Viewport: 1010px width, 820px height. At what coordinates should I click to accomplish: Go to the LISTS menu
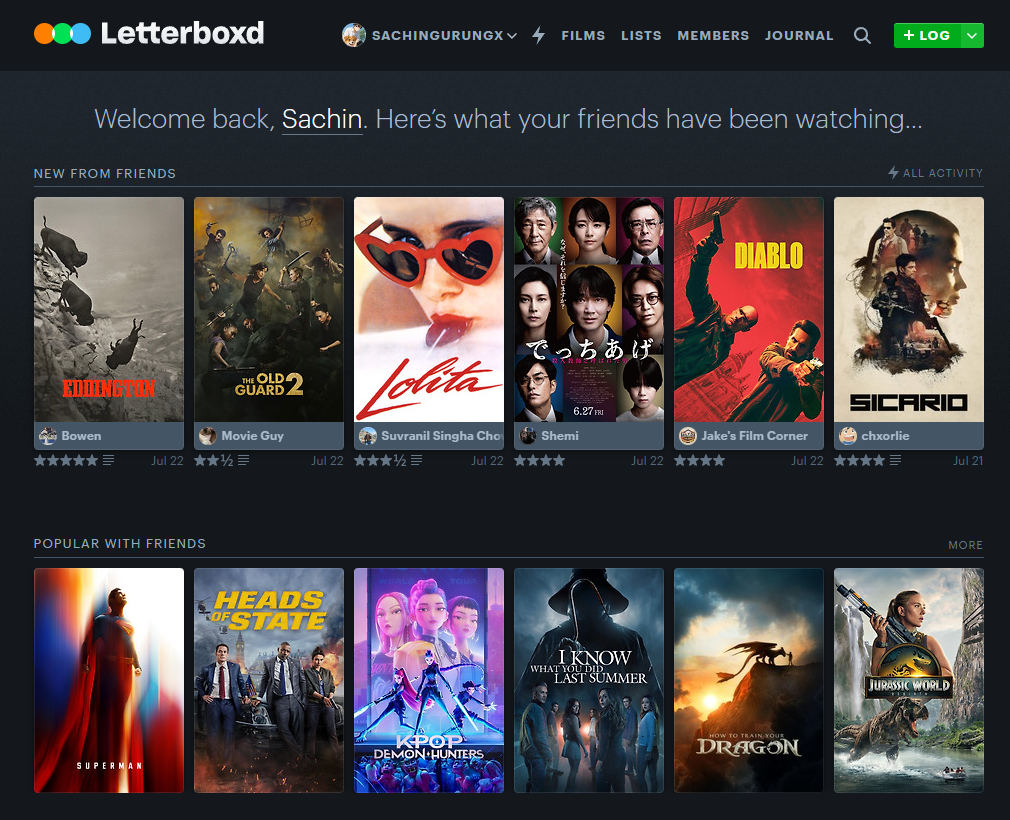pyautogui.click(x=641, y=35)
